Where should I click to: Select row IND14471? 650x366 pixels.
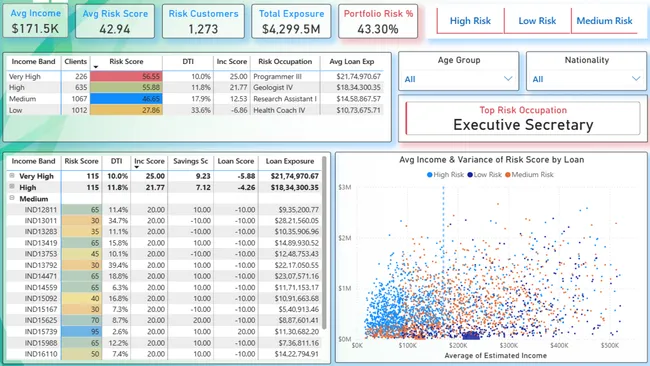(164, 276)
